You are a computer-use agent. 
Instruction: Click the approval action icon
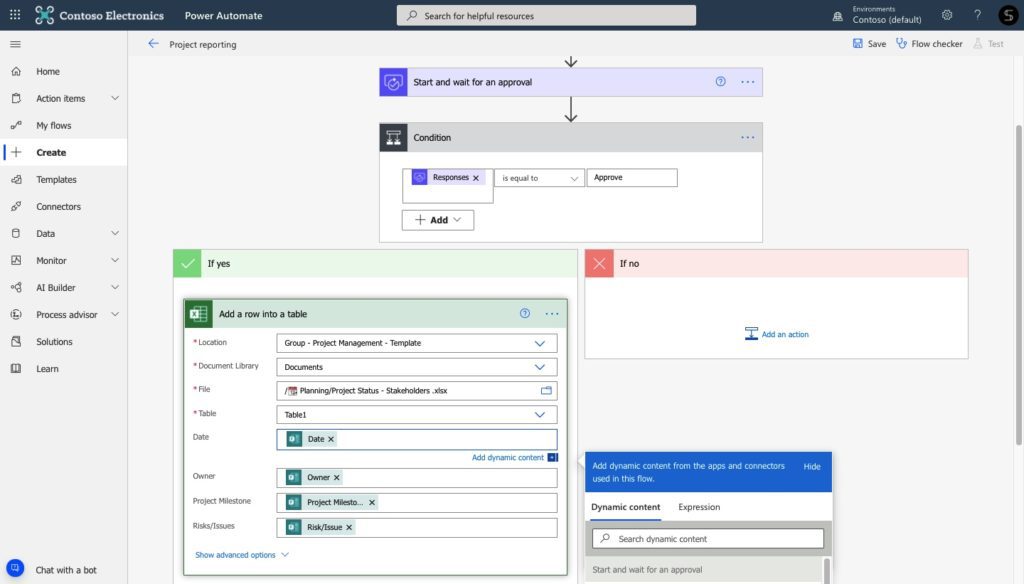point(393,82)
